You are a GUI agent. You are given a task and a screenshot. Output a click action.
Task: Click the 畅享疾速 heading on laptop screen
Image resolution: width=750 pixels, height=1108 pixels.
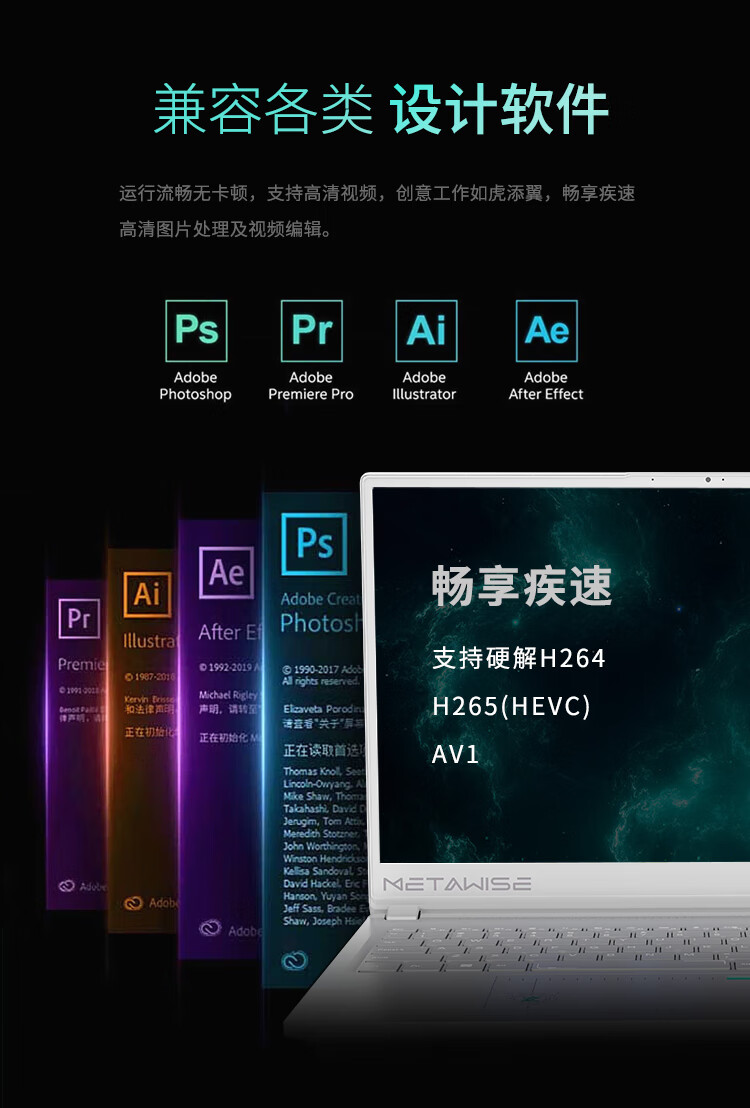coord(522,585)
